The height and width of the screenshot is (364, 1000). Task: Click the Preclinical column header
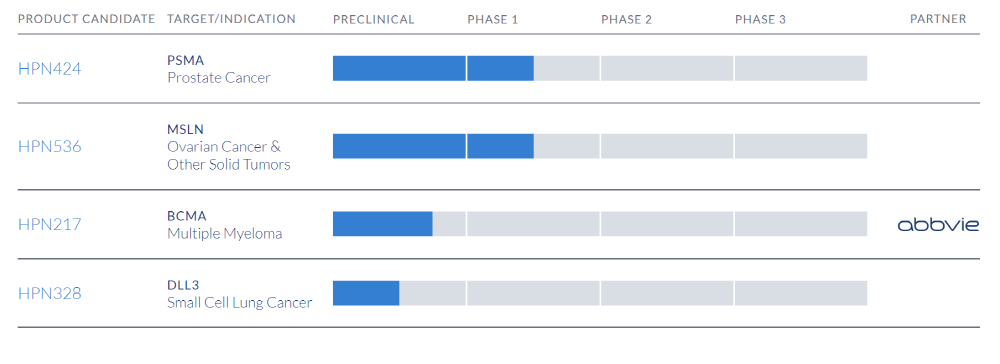(x=374, y=19)
